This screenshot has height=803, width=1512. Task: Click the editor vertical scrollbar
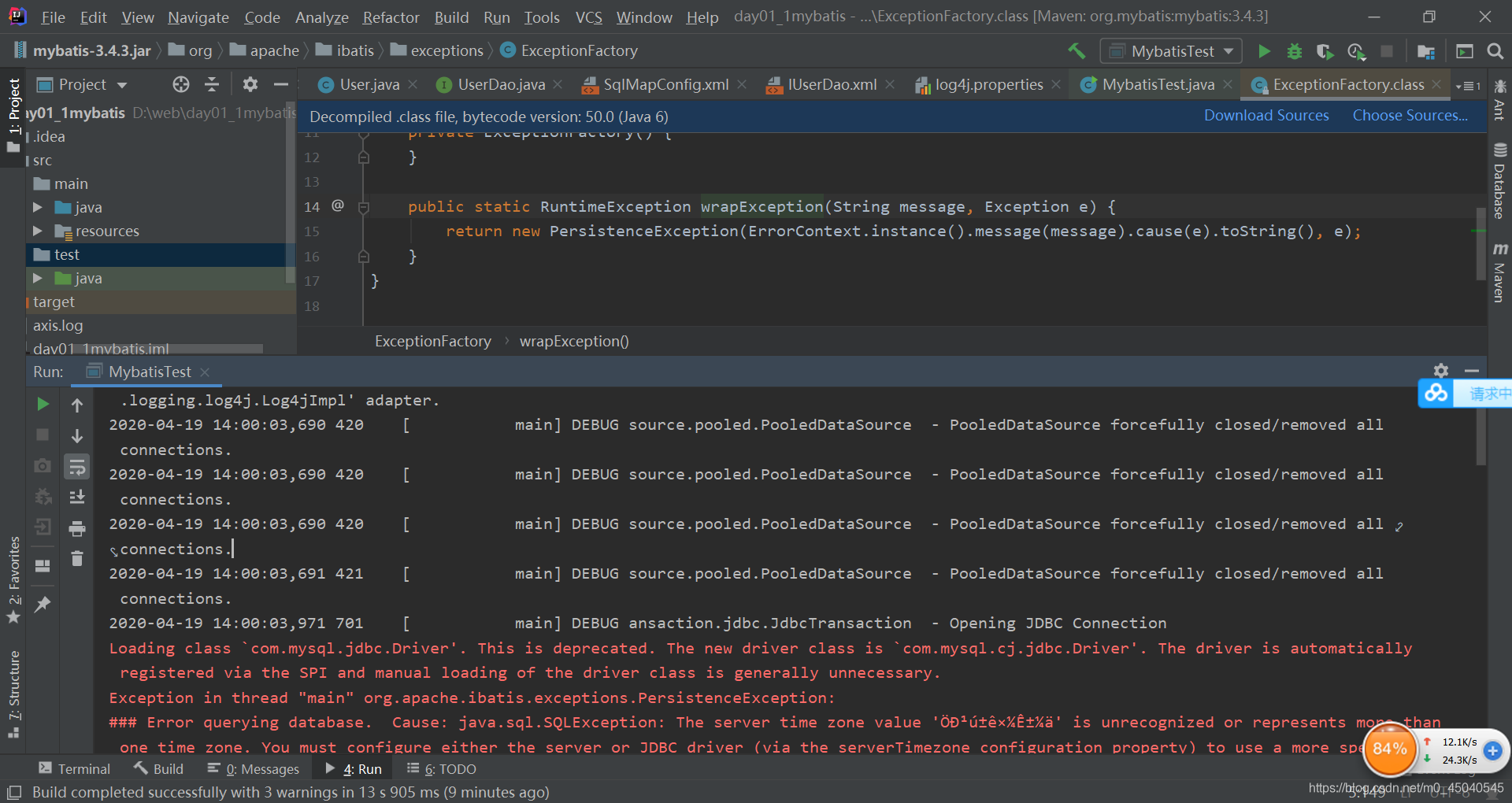pos(1480,243)
